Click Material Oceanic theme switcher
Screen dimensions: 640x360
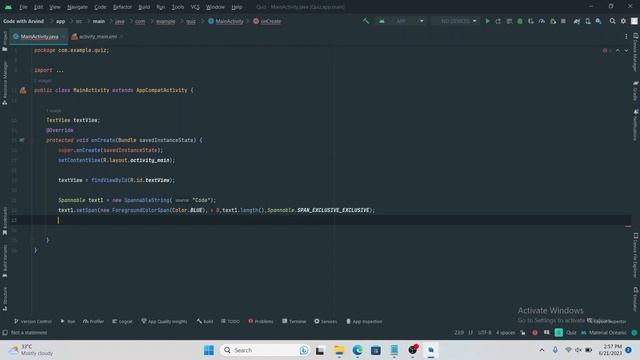[604, 333]
